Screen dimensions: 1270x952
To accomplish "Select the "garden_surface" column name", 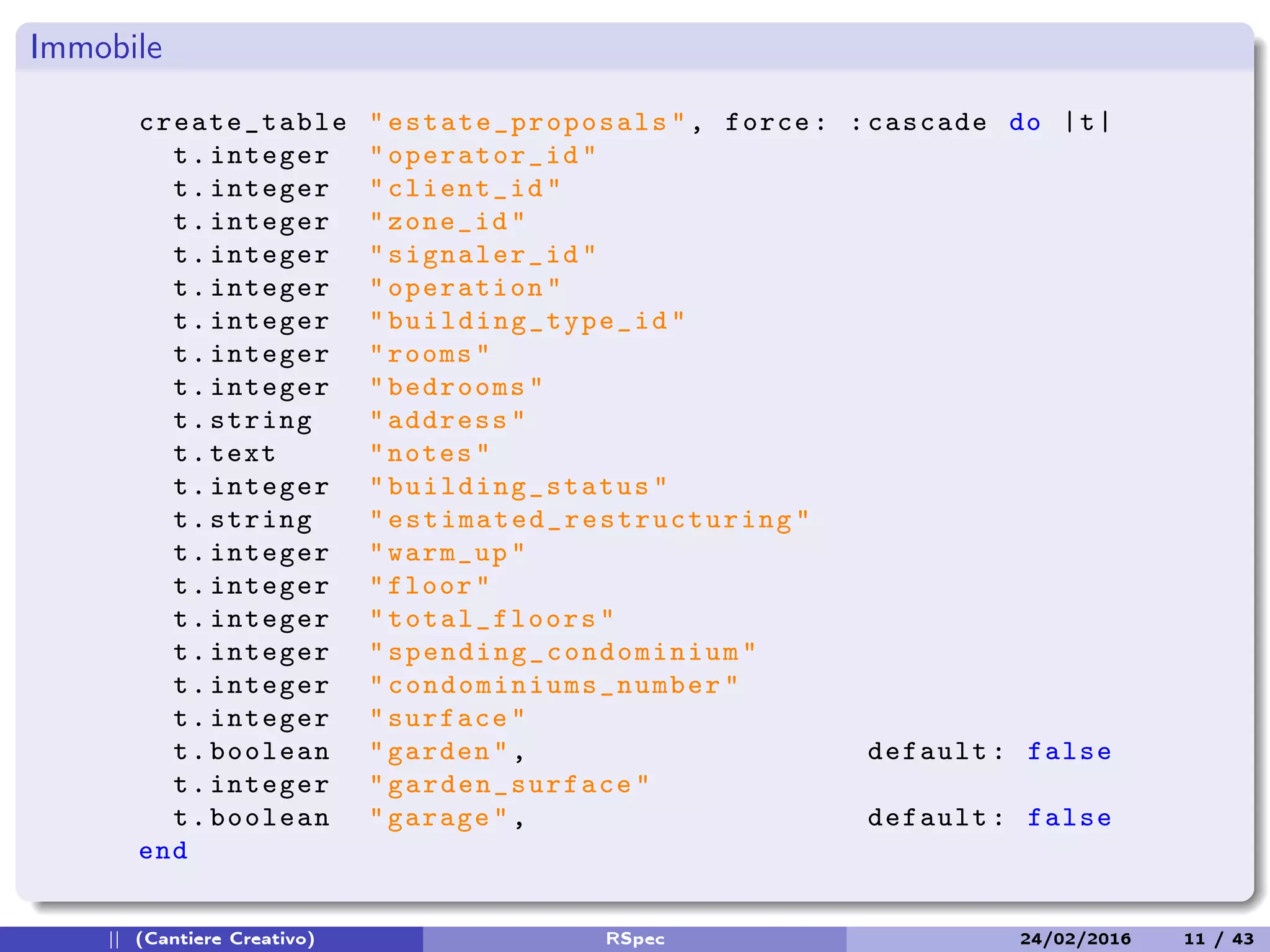I will click(510, 785).
